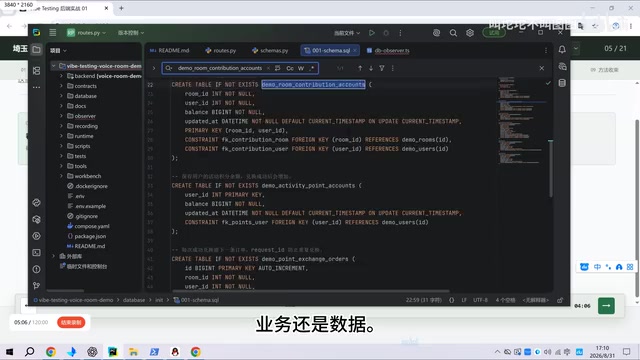The image size is (640, 360).
Task: Switch to README.md editor tab
Action: [169, 50]
